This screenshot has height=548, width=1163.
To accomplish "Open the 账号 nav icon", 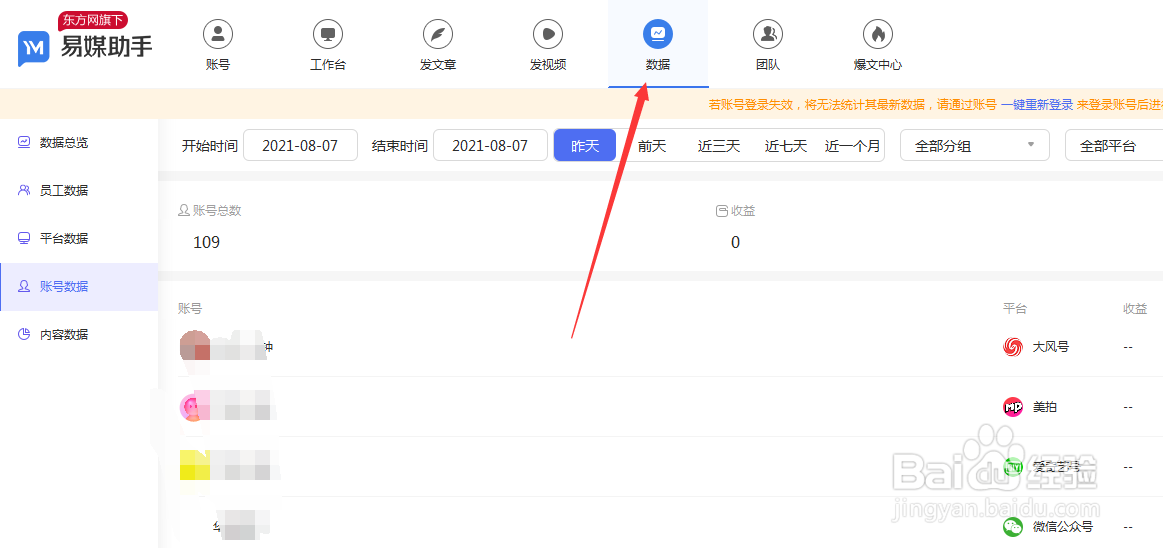I will [x=218, y=33].
